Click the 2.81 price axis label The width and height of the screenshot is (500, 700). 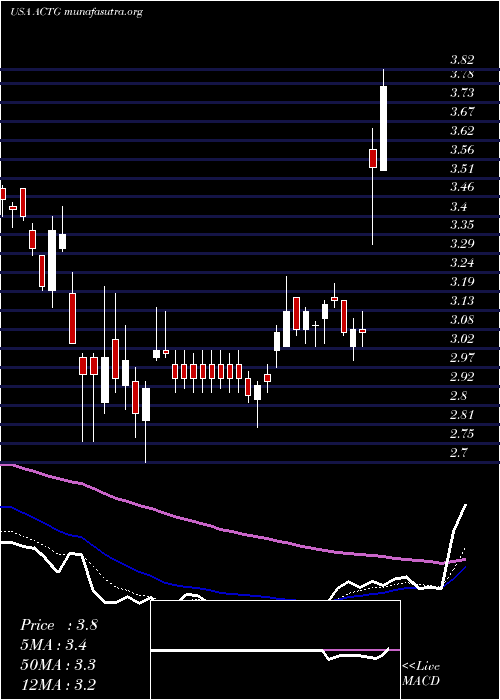pyautogui.click(x=462, y=415)
